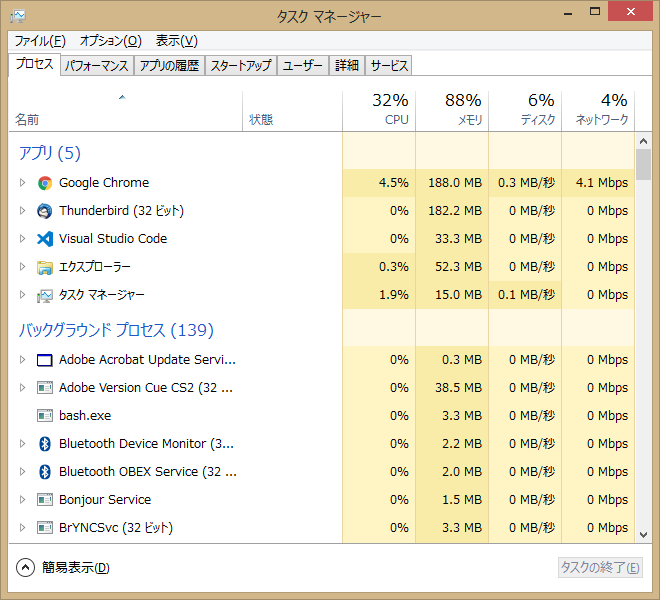Switch to the スタートアップ tab
Viewport: 660px width, 600px height.
pos(241,66)
